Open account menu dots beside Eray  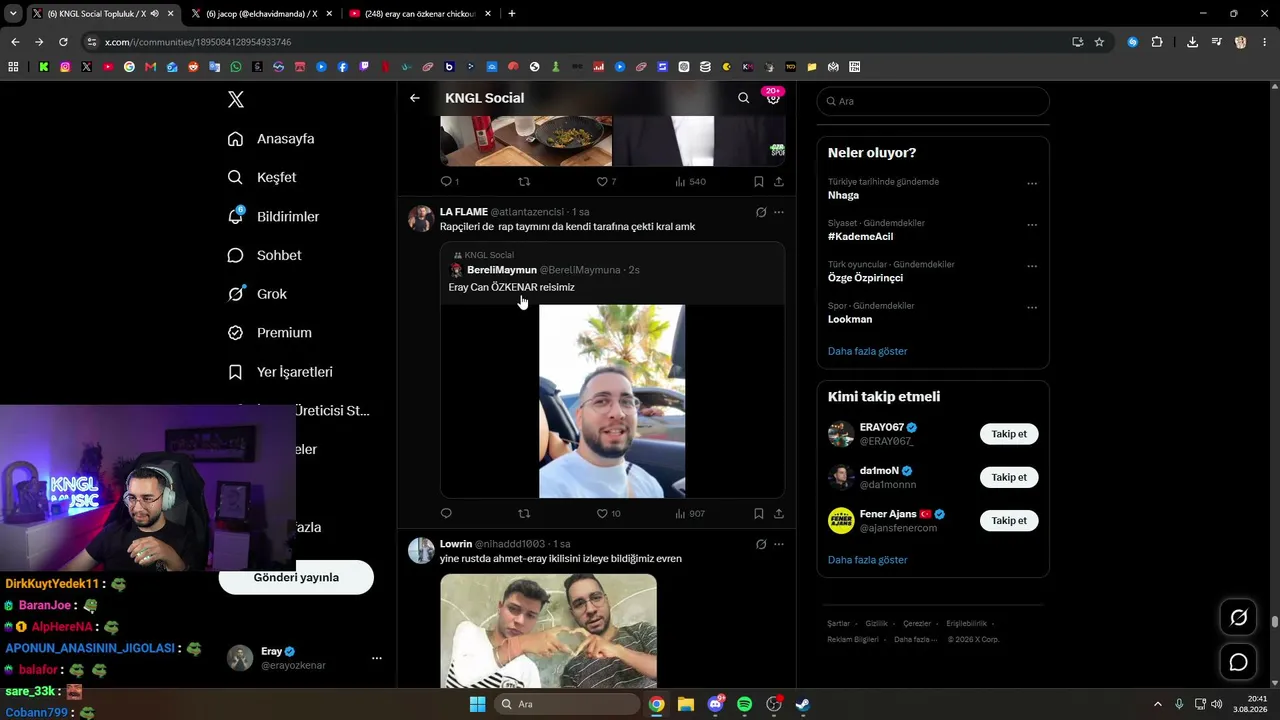[x=377, y=658]
